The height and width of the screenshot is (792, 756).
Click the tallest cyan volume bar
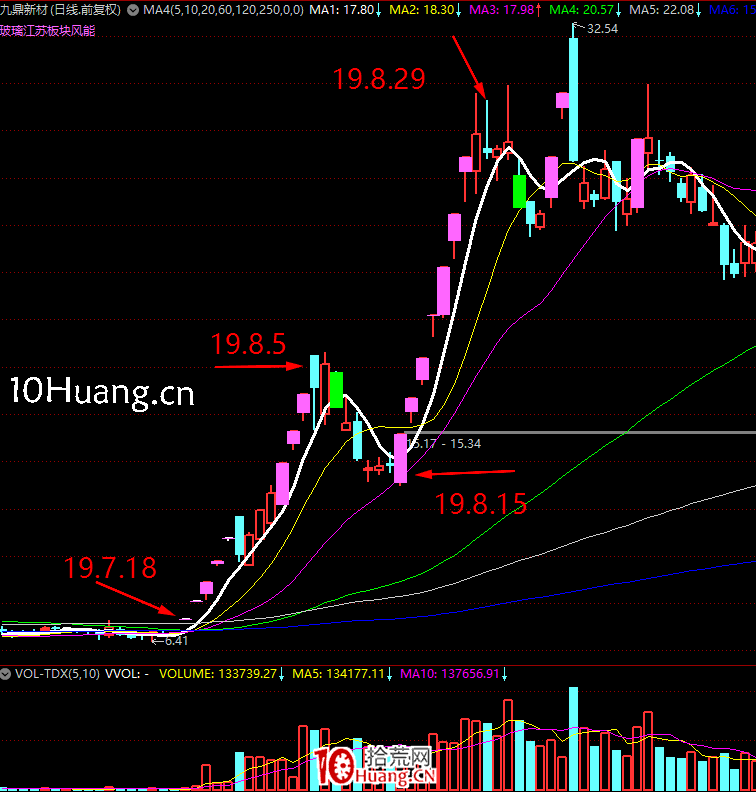(x=573, y=739)
